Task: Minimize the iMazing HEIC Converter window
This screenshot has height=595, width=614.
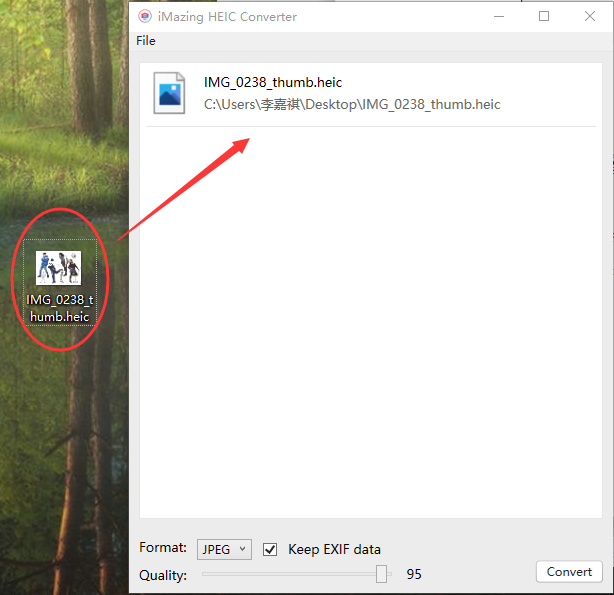Action: (499, 16)
